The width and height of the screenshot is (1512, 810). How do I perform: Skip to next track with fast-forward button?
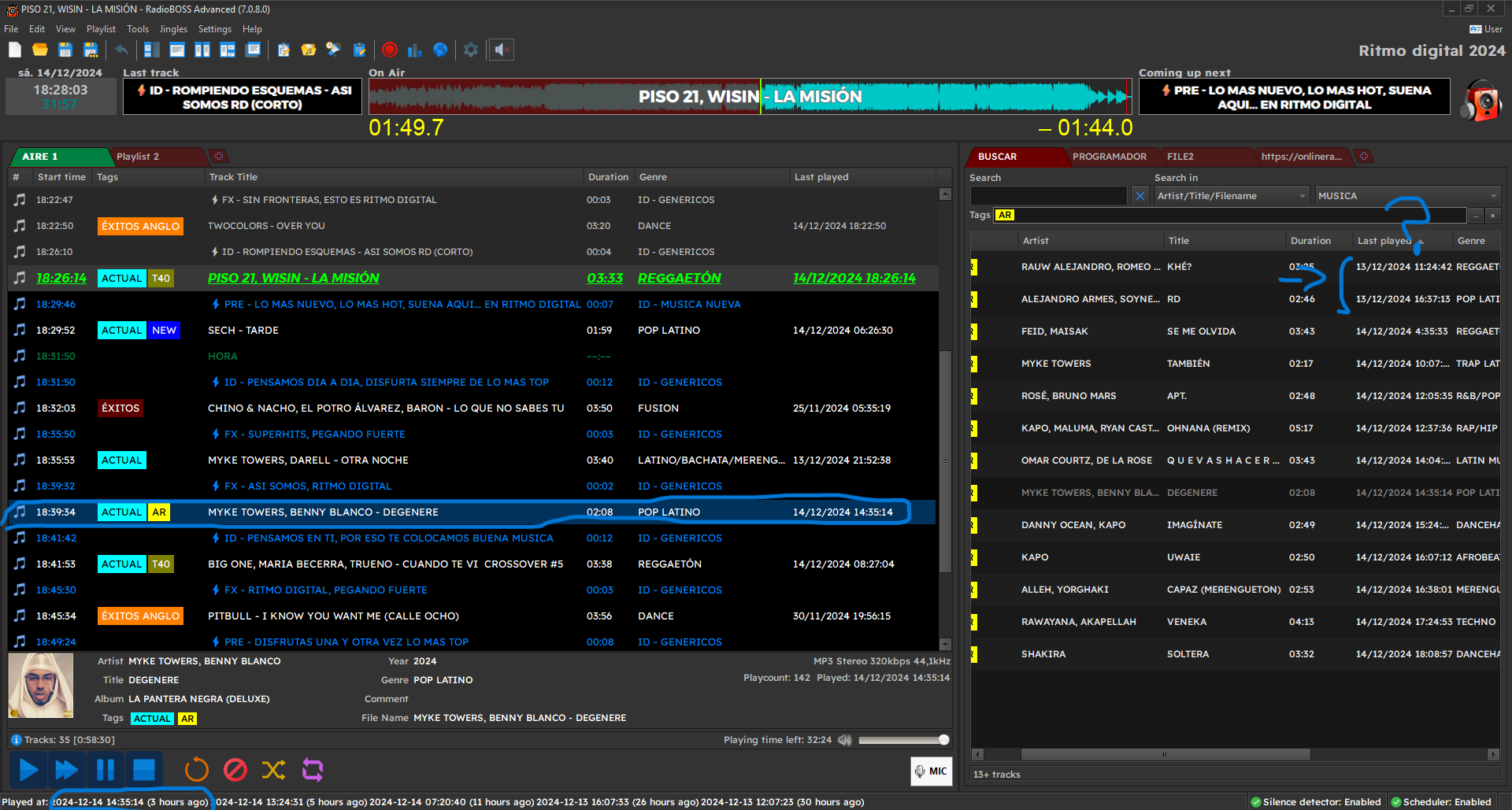pyautogui.click(x=66, y=770)
